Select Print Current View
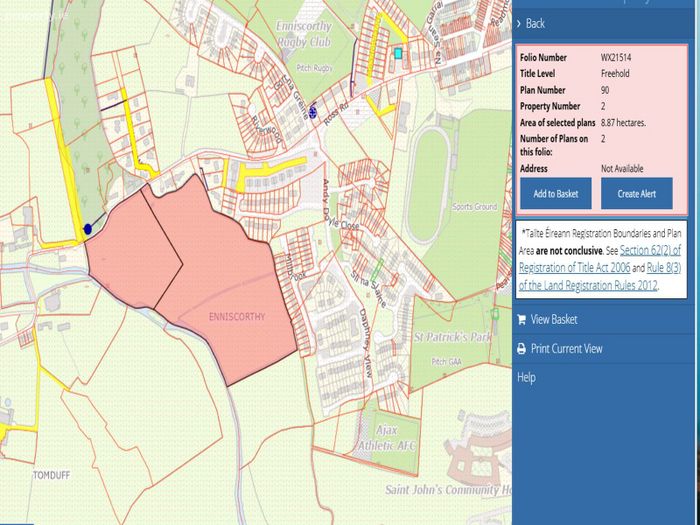700x525 pixels. [x=566, y=349]
